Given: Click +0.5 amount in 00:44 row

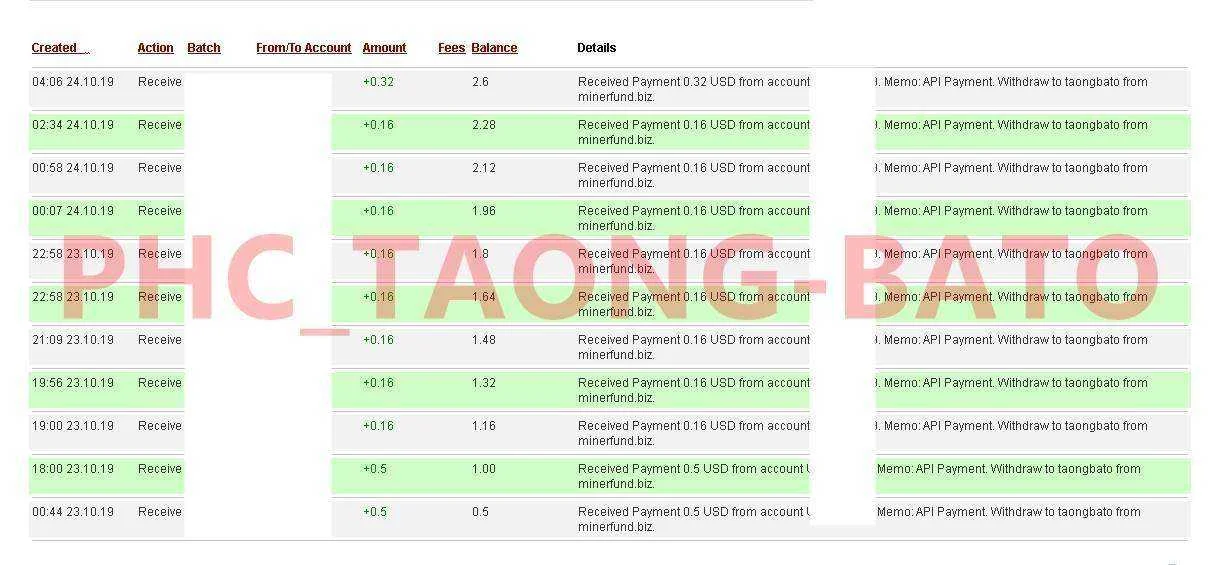Looking at the screenshot, I should 375,512.
